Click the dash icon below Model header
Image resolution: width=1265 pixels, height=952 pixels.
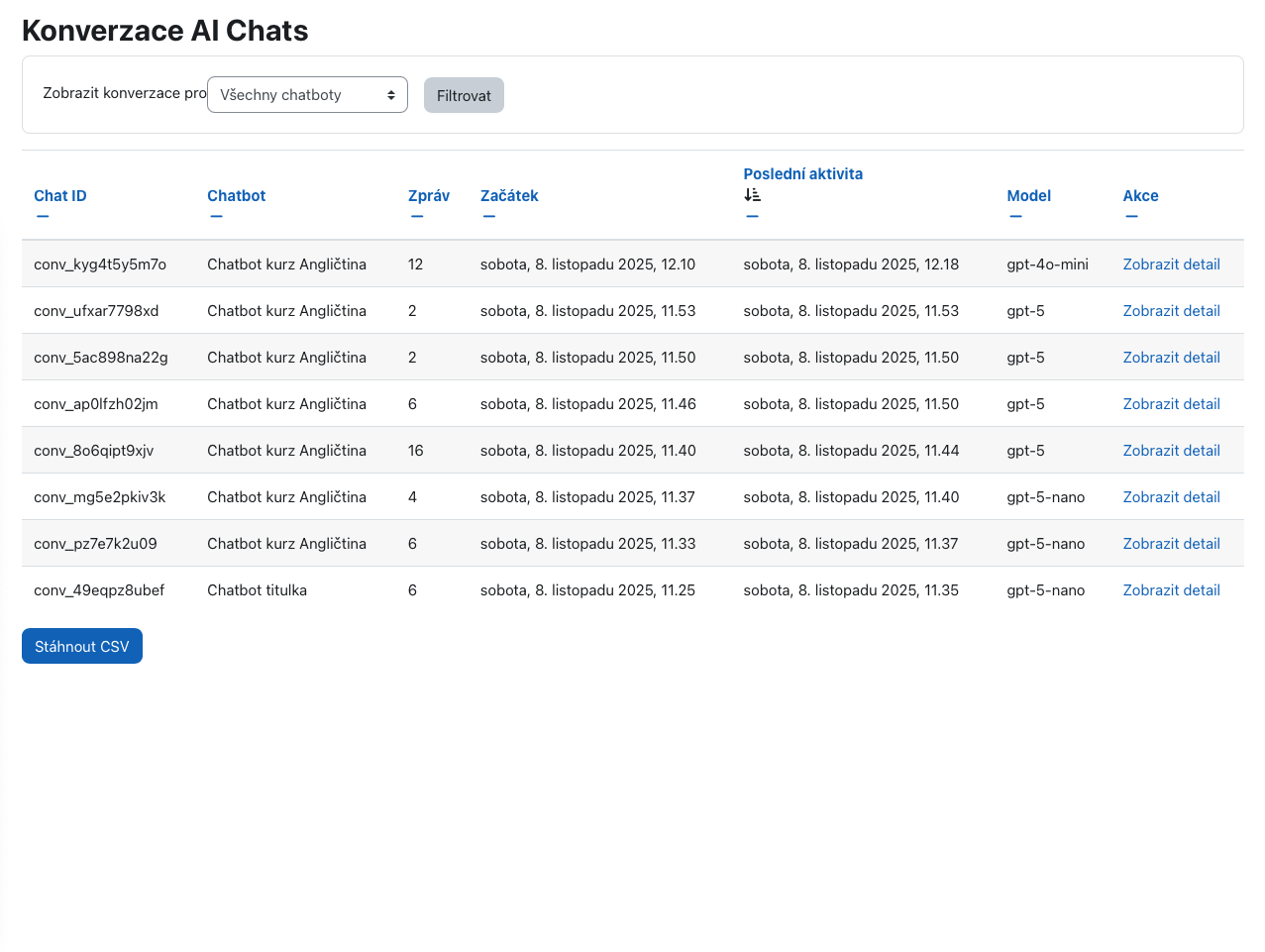[1015, 217]
